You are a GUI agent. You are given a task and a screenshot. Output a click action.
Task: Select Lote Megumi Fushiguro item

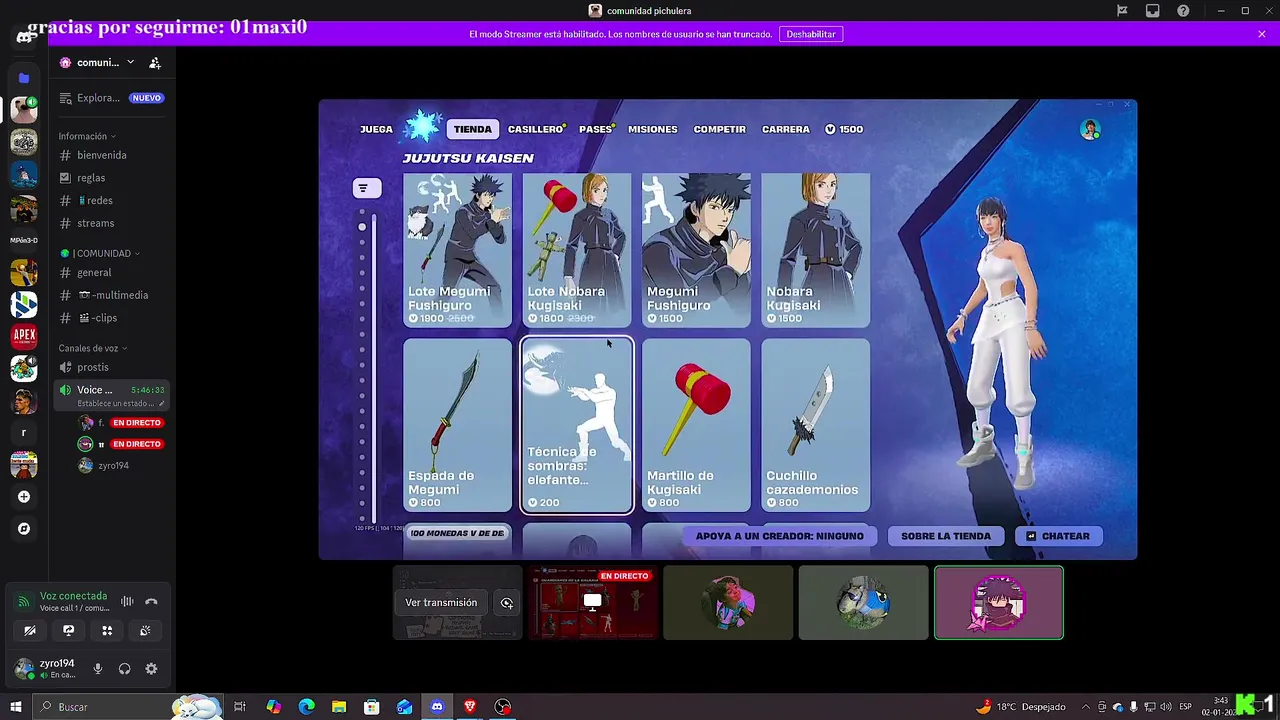(457, 250)
